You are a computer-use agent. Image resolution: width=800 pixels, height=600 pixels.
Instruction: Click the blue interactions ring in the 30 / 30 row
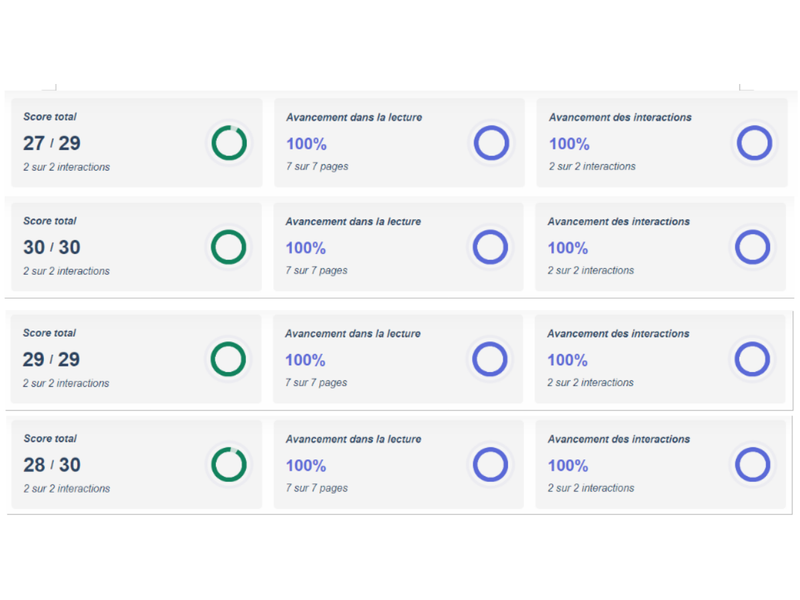click(752, 247)
